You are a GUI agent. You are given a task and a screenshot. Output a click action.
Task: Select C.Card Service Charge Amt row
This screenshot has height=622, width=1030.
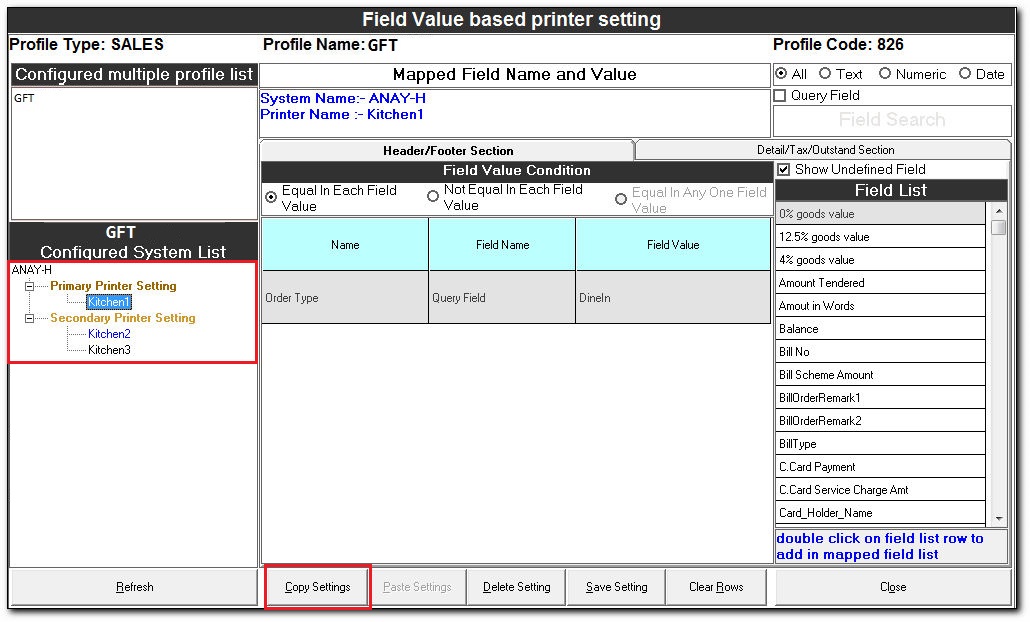pos(880,489)
